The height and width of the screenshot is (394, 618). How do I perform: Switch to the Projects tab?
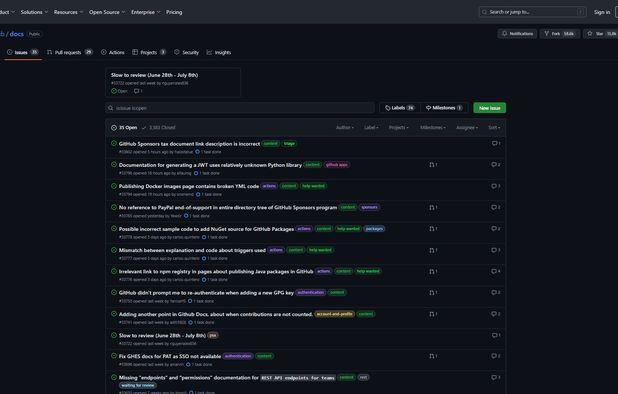point(149,52)
